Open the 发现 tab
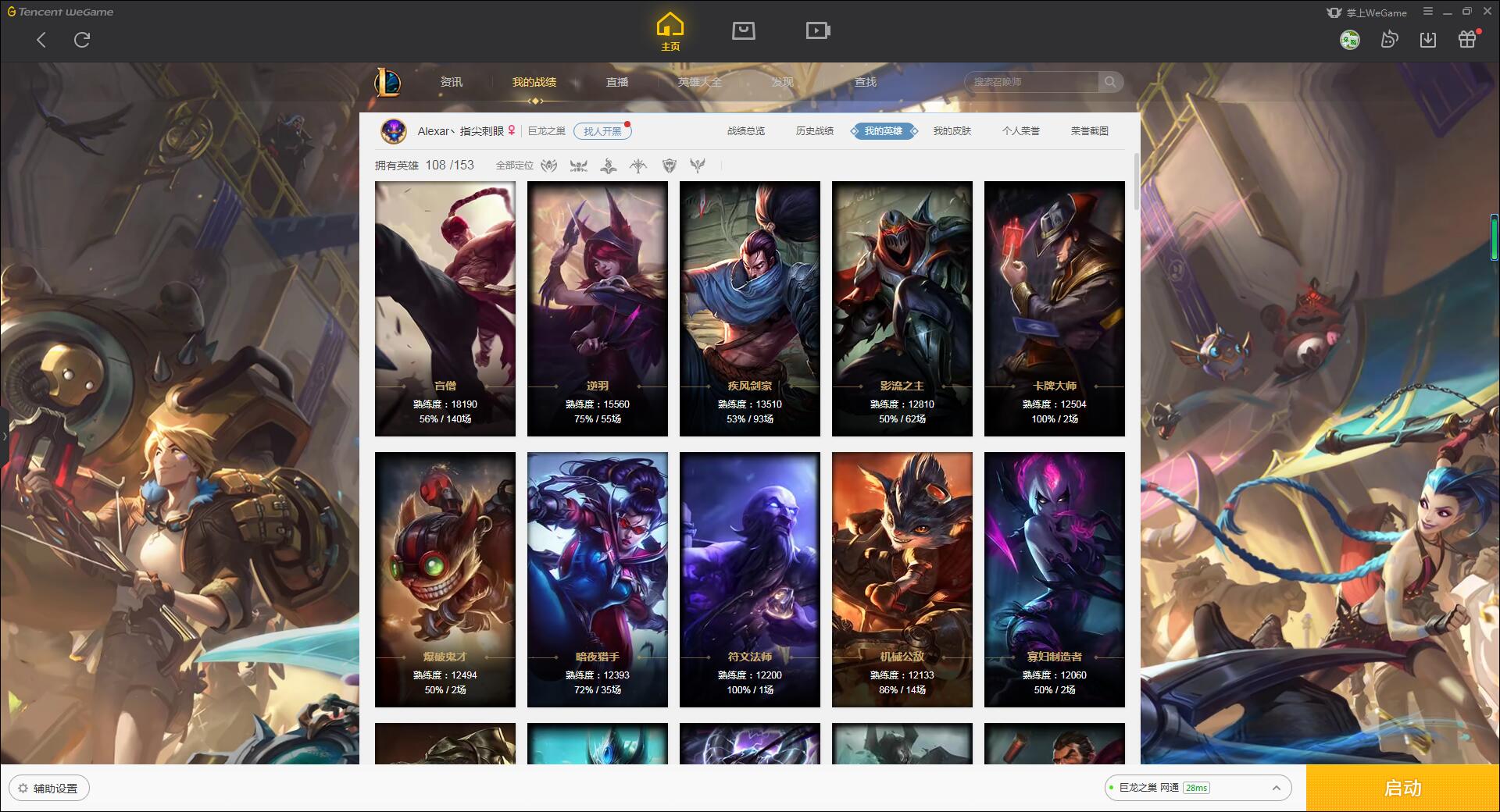 [783, 82]
